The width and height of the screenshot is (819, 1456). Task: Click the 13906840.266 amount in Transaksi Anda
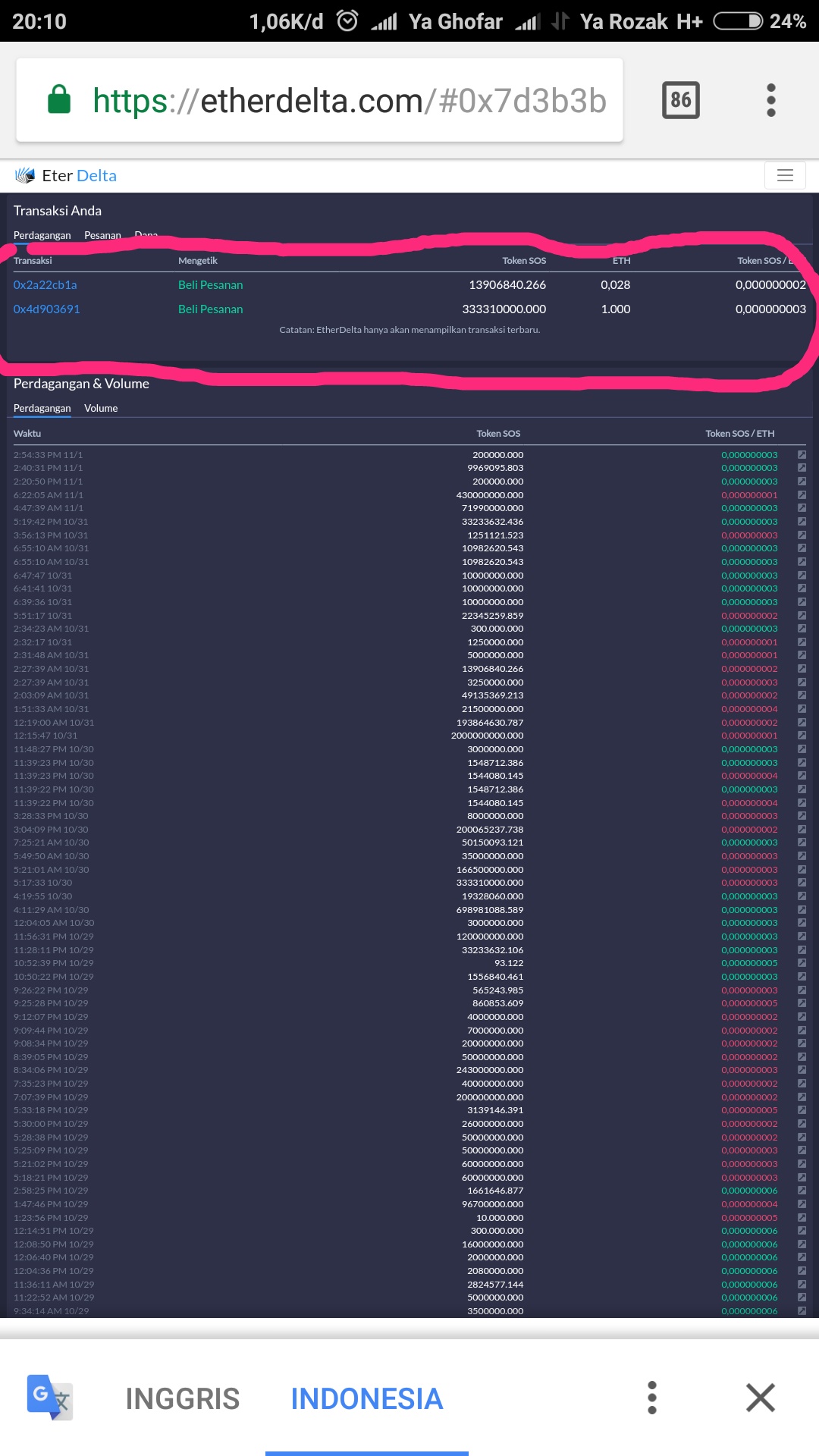click(x=507, y=285)
